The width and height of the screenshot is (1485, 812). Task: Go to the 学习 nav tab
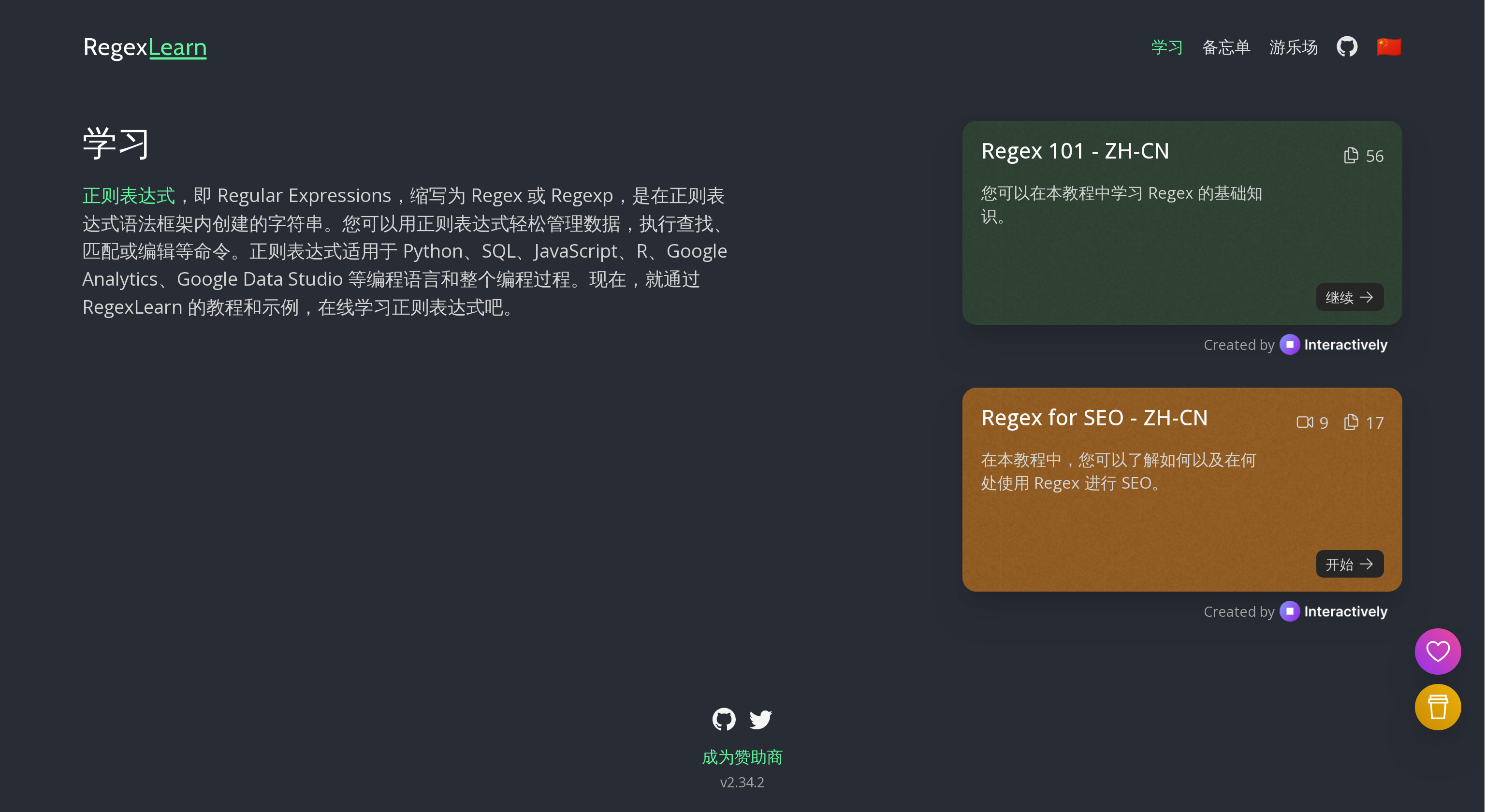(x=1167, y=47)
